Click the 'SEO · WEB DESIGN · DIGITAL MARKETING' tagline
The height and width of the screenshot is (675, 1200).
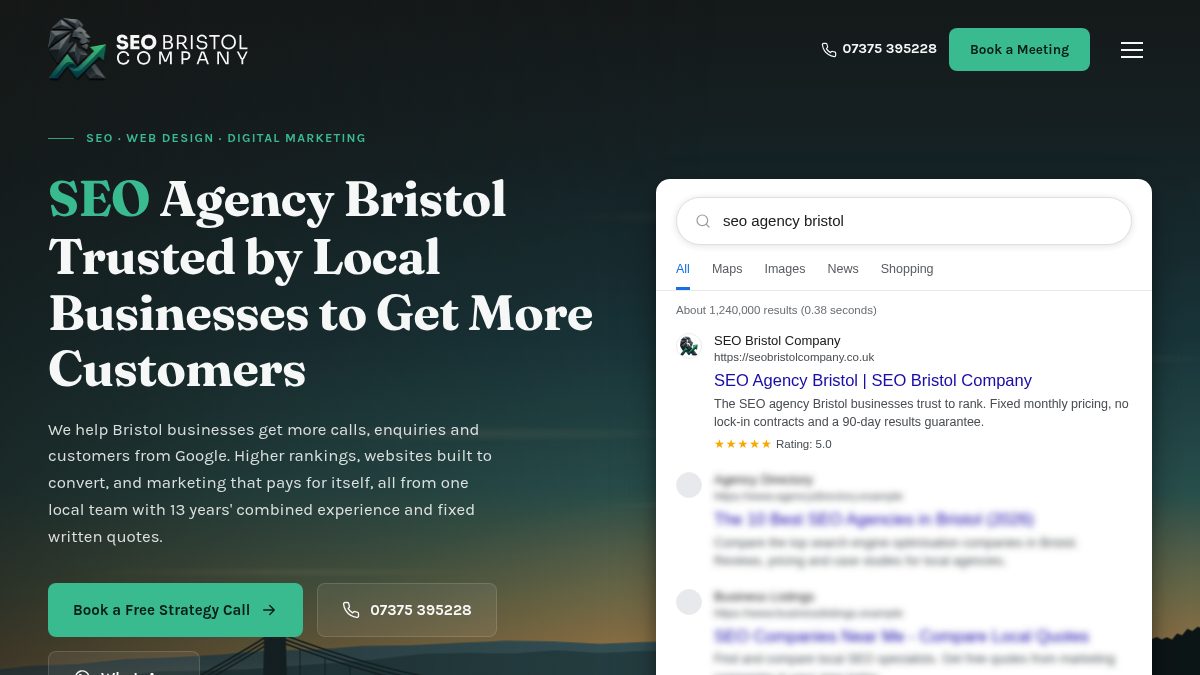[226, 138]
